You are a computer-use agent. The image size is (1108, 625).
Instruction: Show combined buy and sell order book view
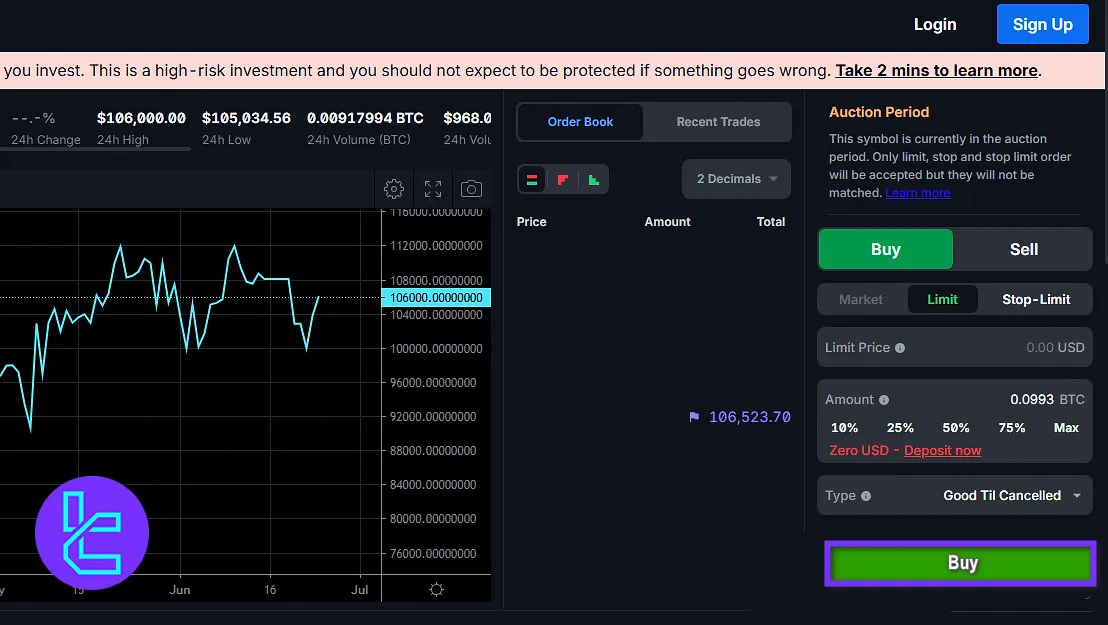(x=532, y=180)
